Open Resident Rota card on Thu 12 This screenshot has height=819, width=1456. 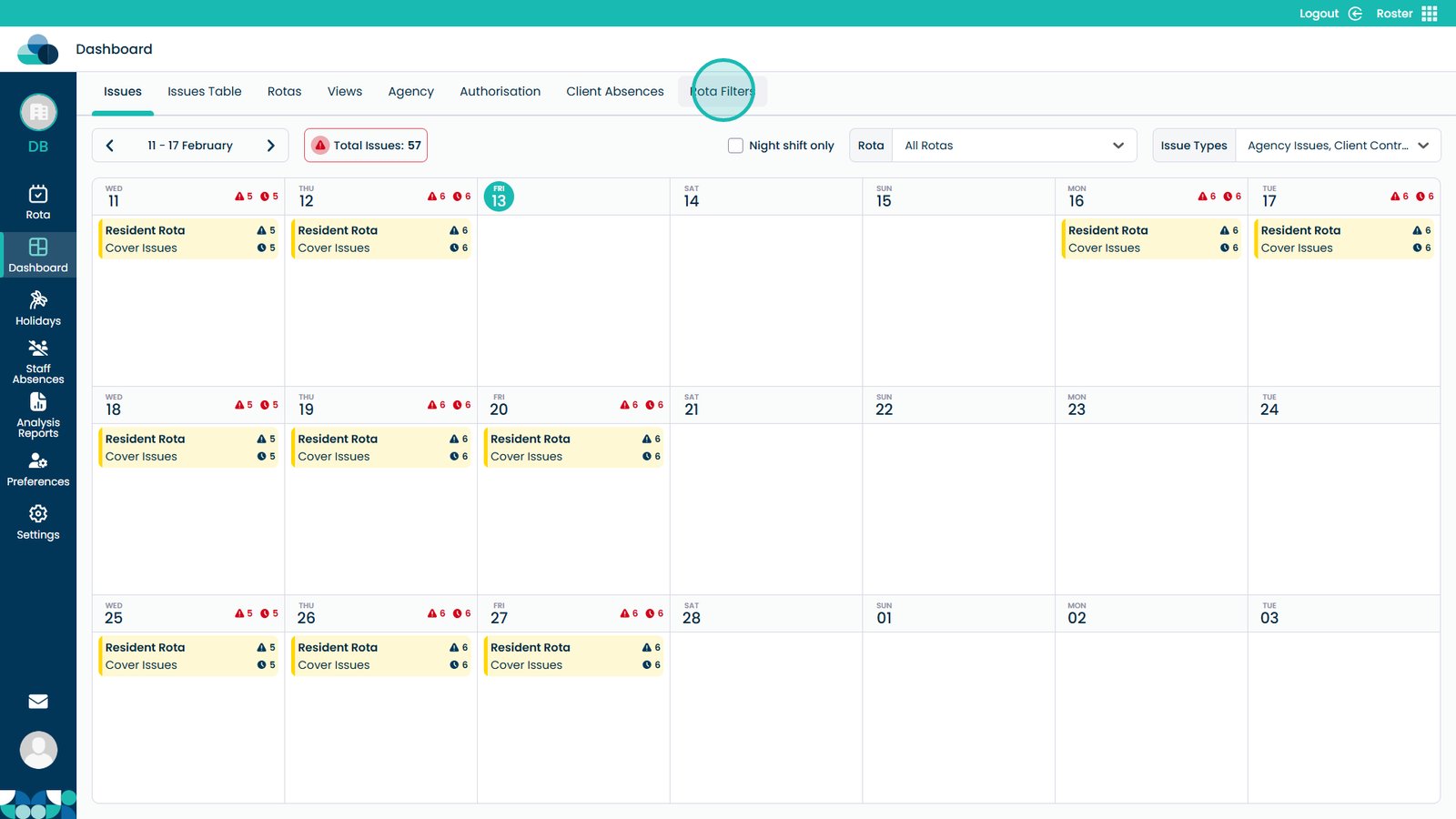(381, 238)
